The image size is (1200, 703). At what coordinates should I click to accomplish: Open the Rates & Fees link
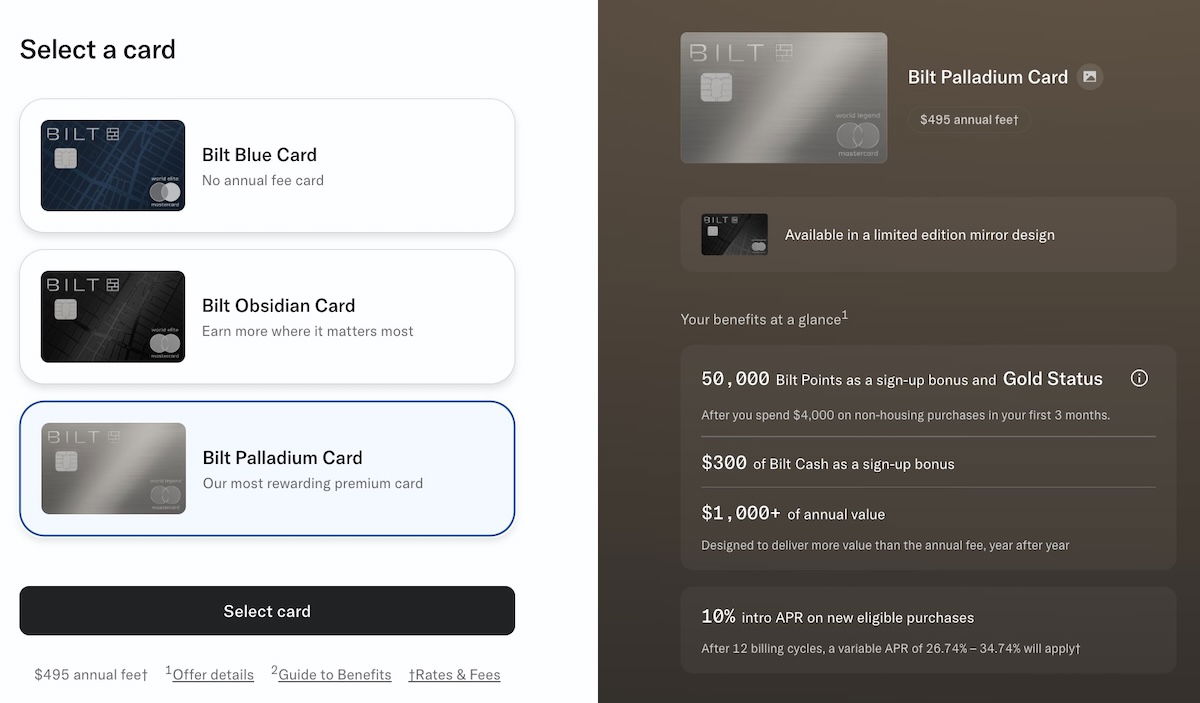click(x=457, y=675)
